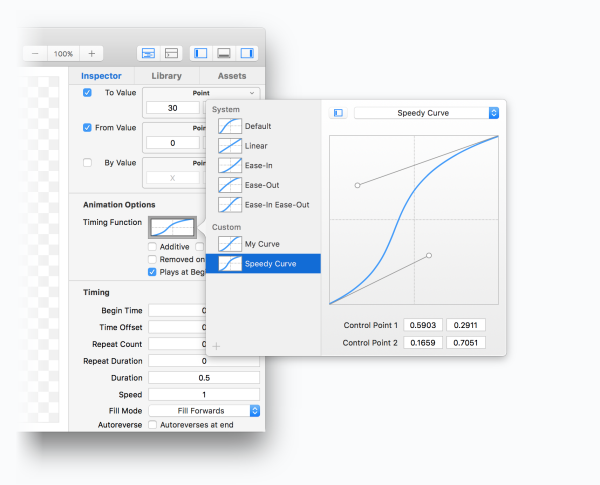Click the zoom out minus button
Screen dimensions: 600x485
click(x=35, y=53)
